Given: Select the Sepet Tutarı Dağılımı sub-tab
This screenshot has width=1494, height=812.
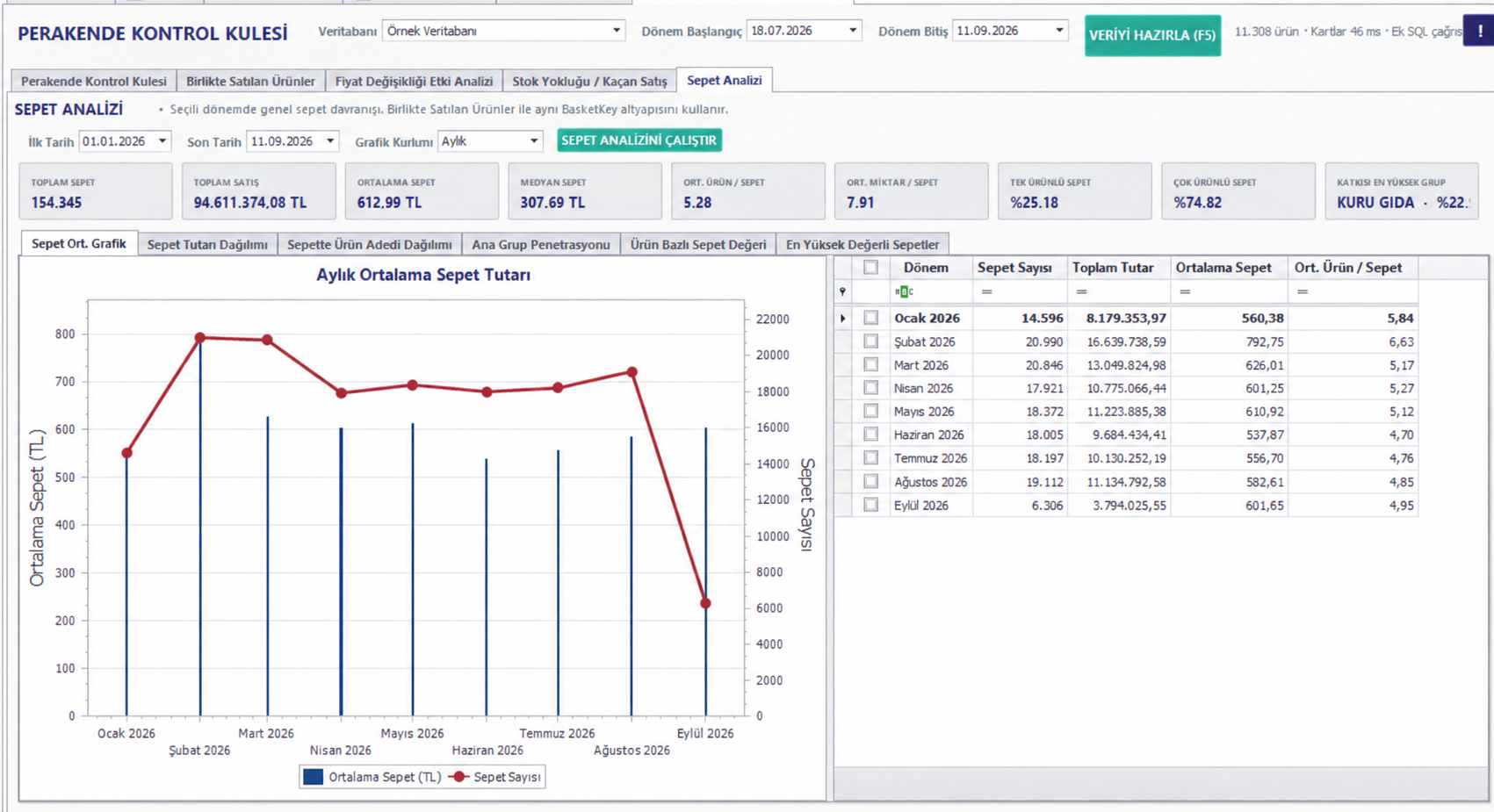Looking at the screenshot, I should coord(207,244).
